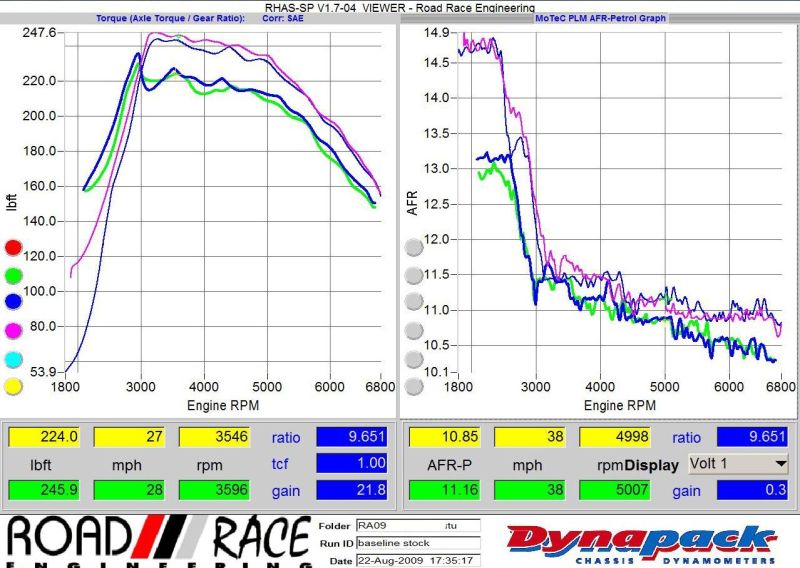Screen dimensions: 800x568
Task: Open the Volt 1 display dropdown
Action: pyautogui.click(x=738, y=465)
